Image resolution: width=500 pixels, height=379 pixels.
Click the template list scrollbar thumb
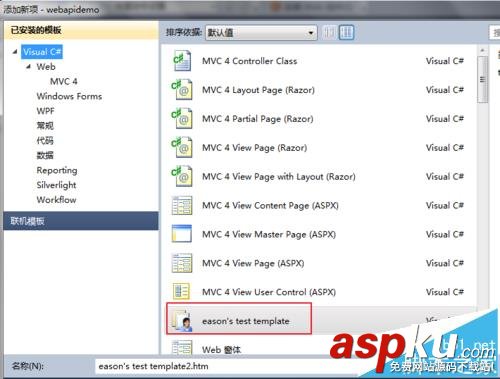coord(482,79)
